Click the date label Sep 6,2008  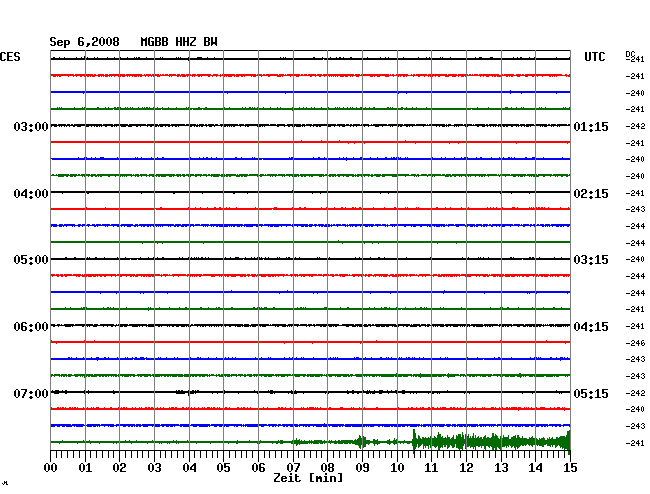[x=84, y=42]
